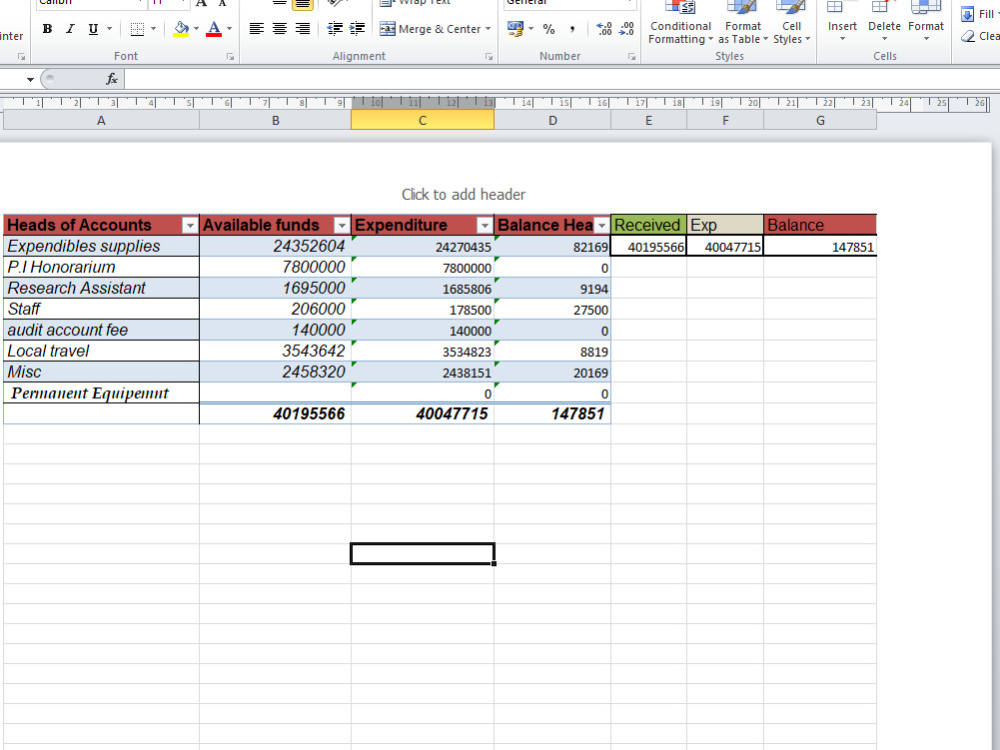The height and width of the screenshot is (750, 1000).
Task: Open Format as Table gallery
Action: coord(743,23)
